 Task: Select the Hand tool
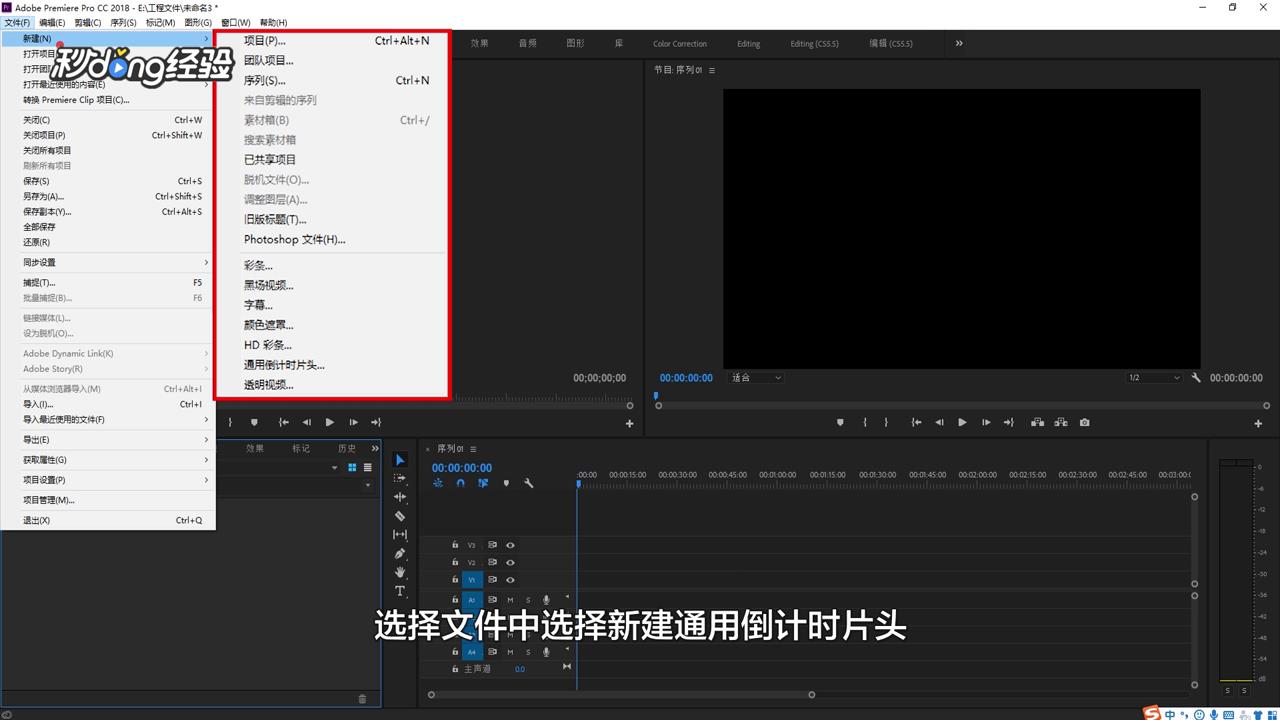[400, 572]
